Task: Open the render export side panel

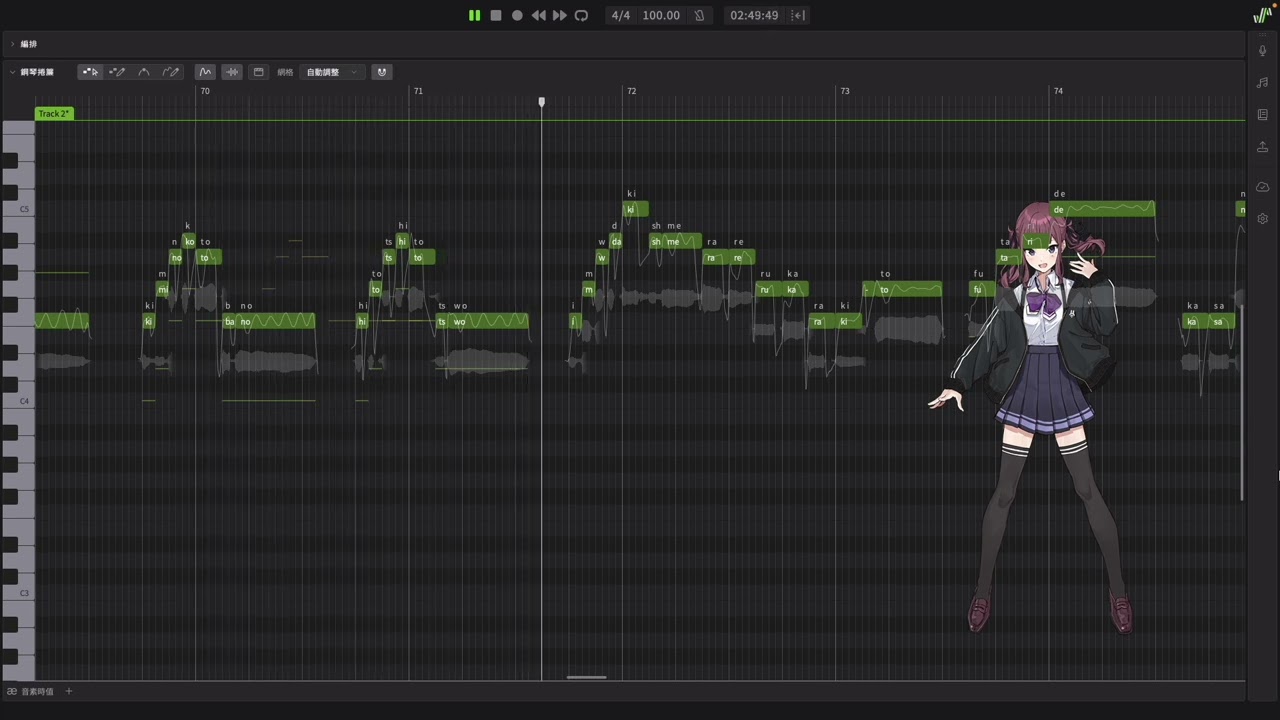Action: 1263,147
